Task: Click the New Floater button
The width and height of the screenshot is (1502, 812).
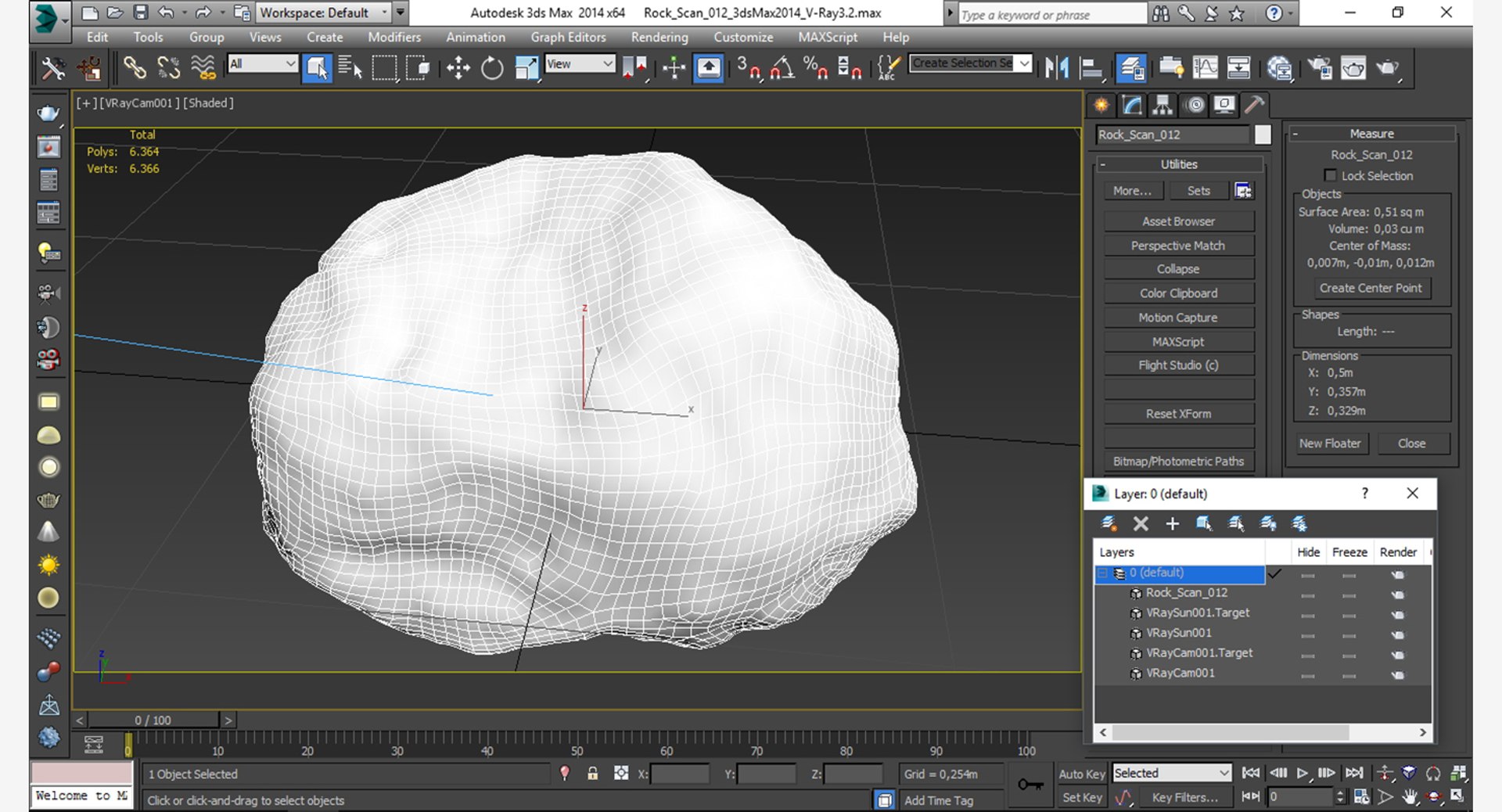Action: click(x=1330, y=444)
